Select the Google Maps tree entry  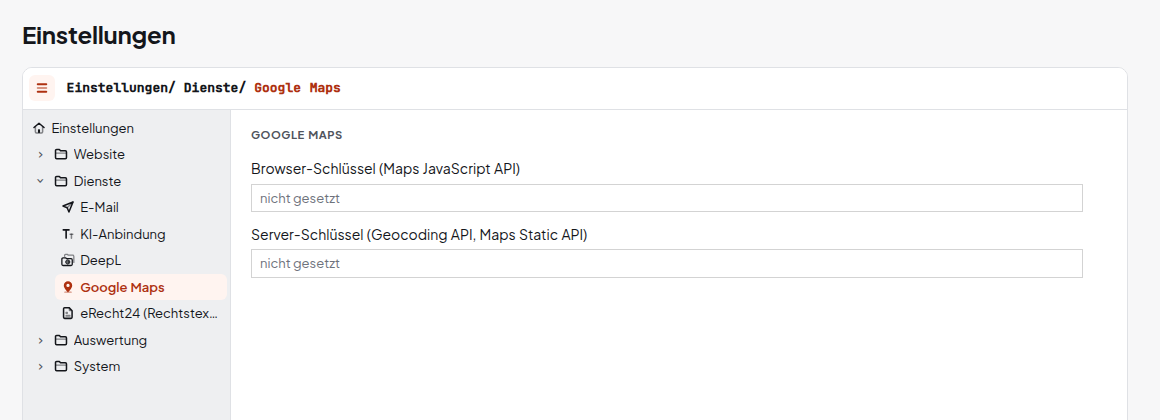coord(141,288)
